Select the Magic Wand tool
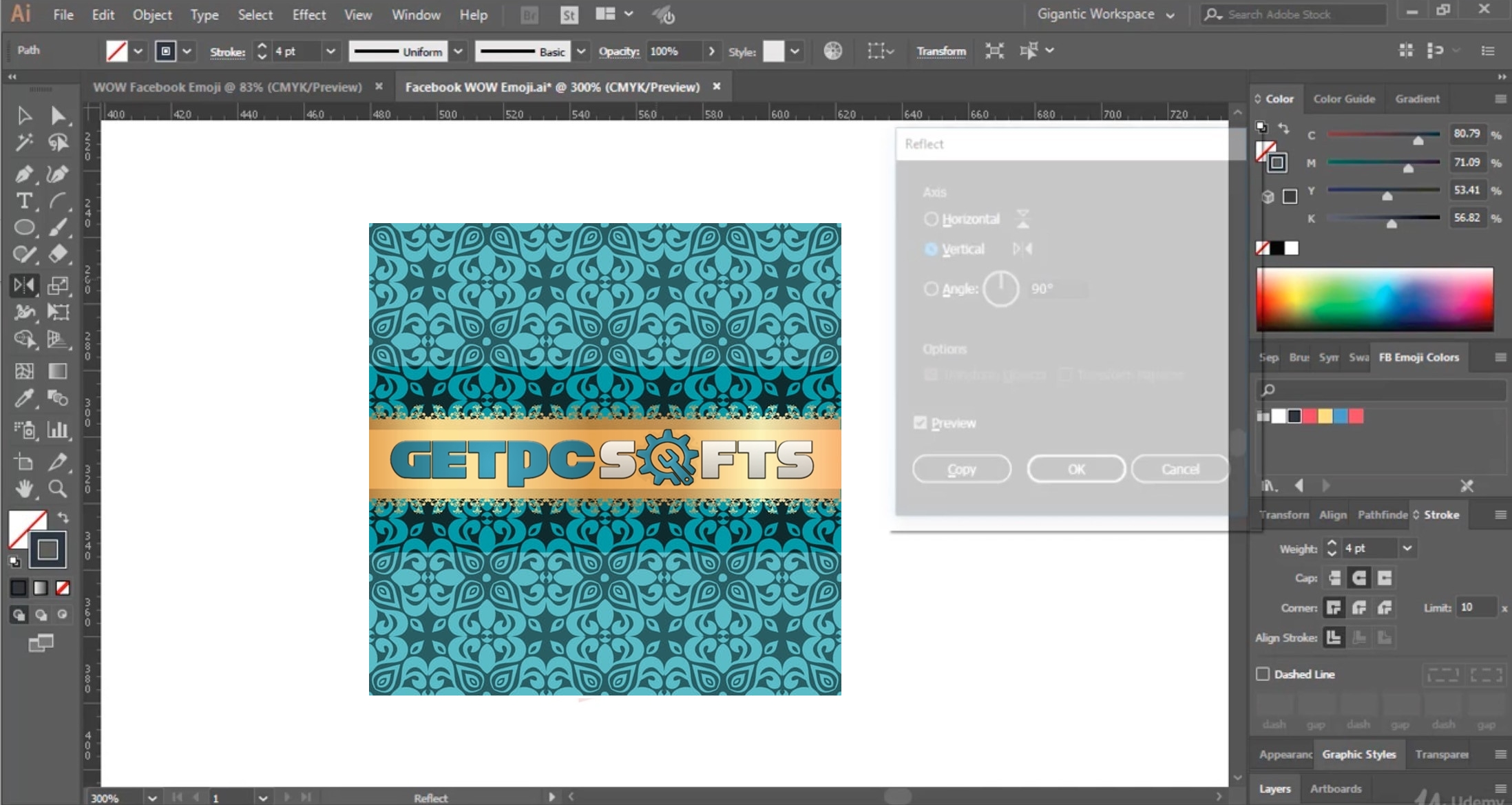 24,143
